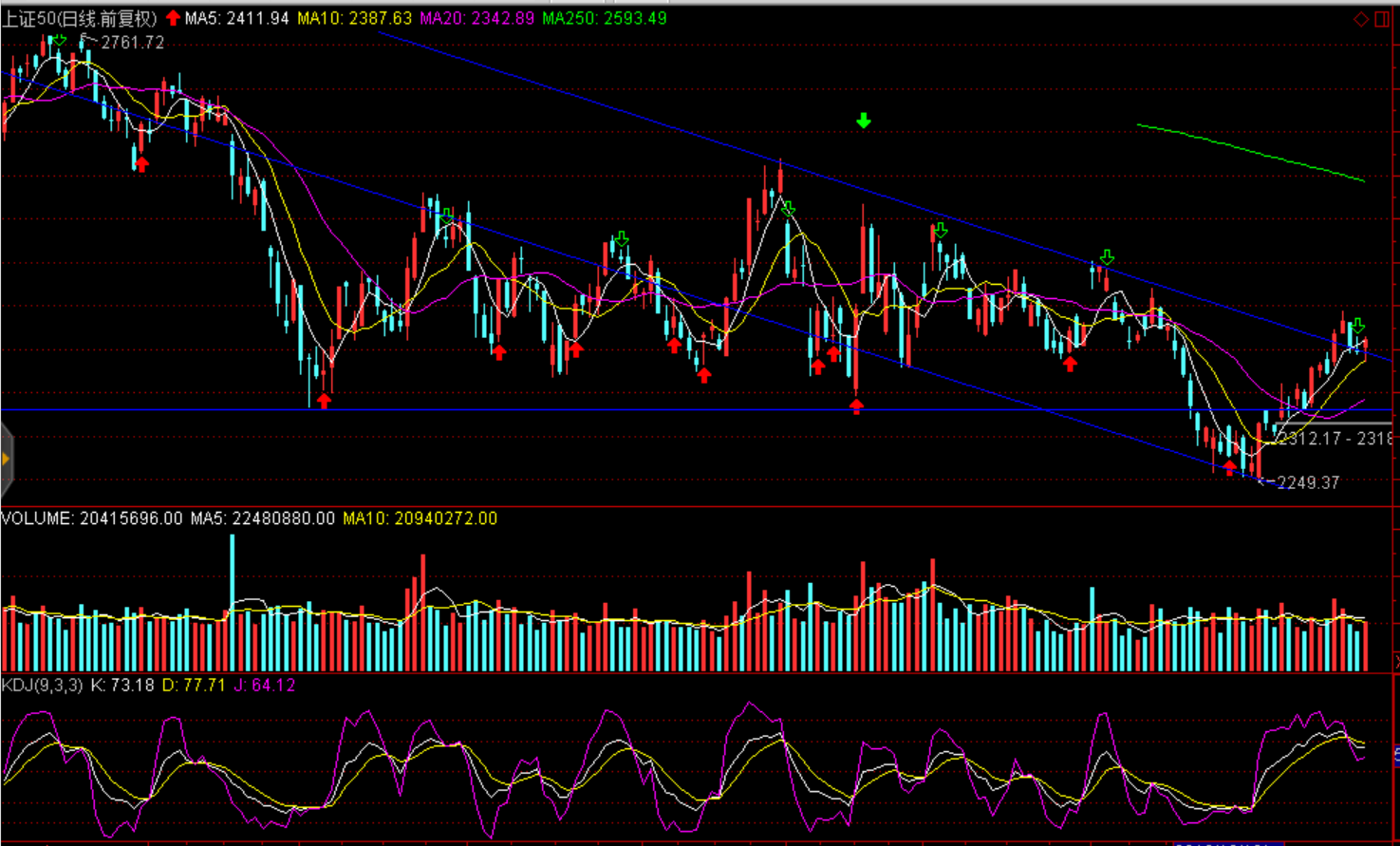Open the 上证50(日线,前复权) title dropdown
The height and width of the screenshot is (846, 1400).
coord(79,18)
